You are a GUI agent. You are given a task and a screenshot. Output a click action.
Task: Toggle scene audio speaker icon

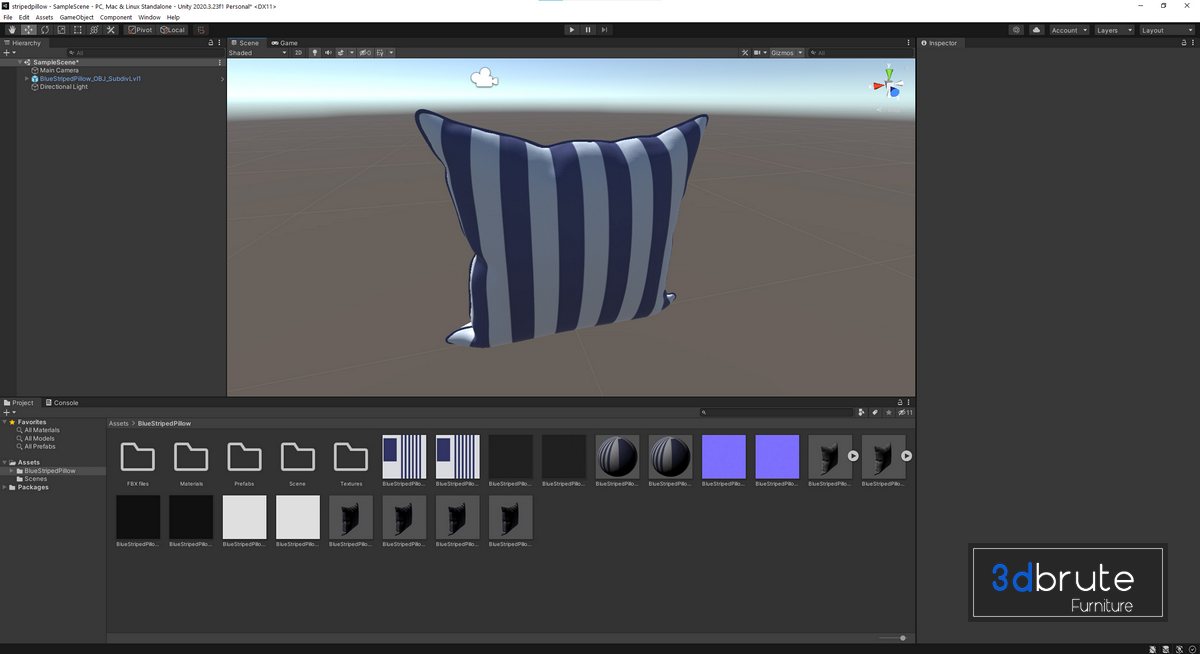pos(327,53)
